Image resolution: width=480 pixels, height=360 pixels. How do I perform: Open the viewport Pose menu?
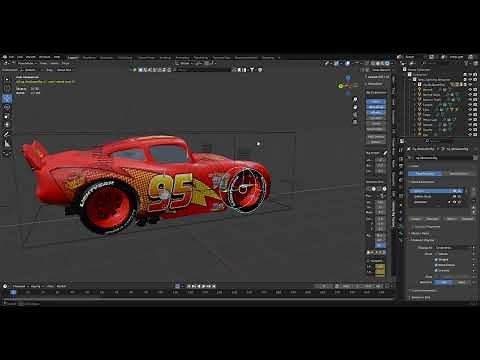pos(66,63)
